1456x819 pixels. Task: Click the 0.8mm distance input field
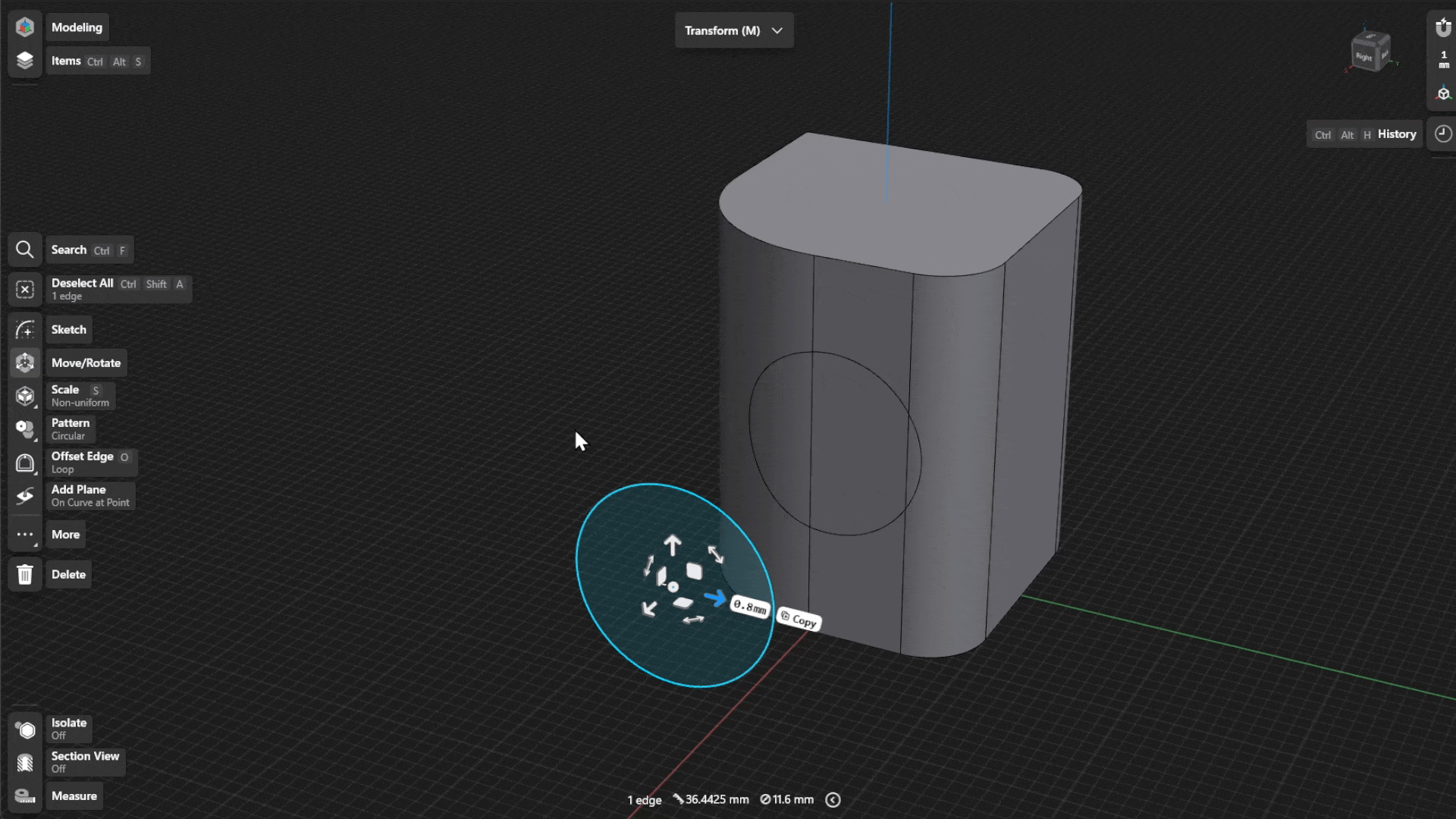(x=749, y=607)
